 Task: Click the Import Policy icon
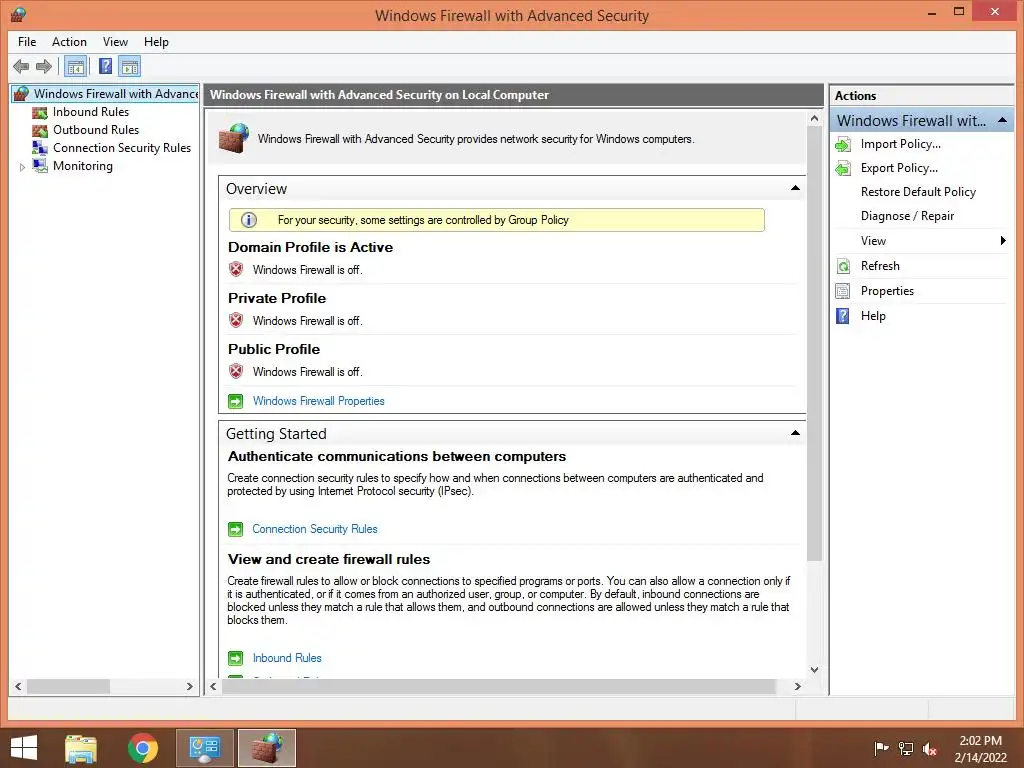[x=843, y=144]
